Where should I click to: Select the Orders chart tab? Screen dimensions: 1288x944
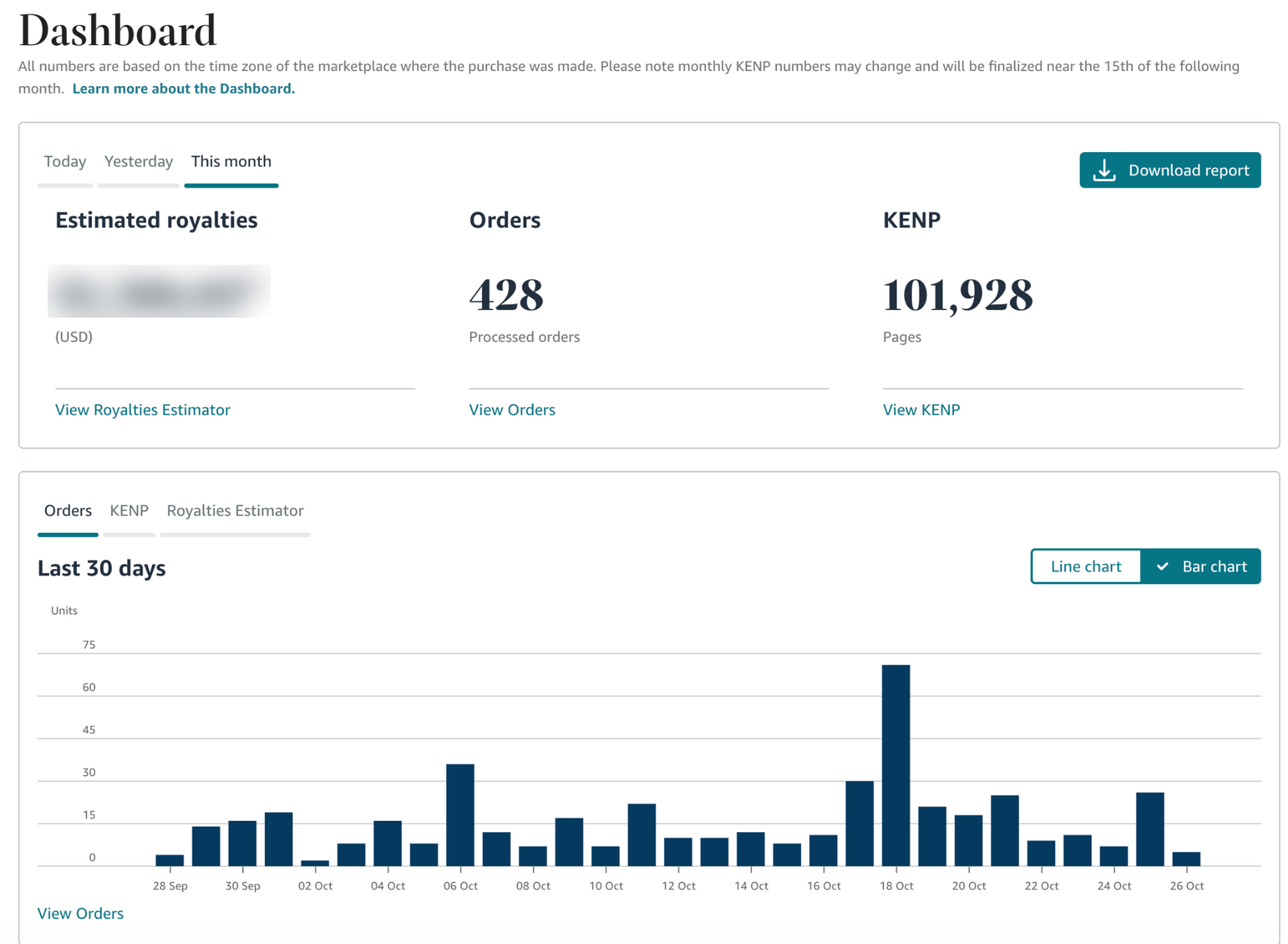(x=68, y=510)
